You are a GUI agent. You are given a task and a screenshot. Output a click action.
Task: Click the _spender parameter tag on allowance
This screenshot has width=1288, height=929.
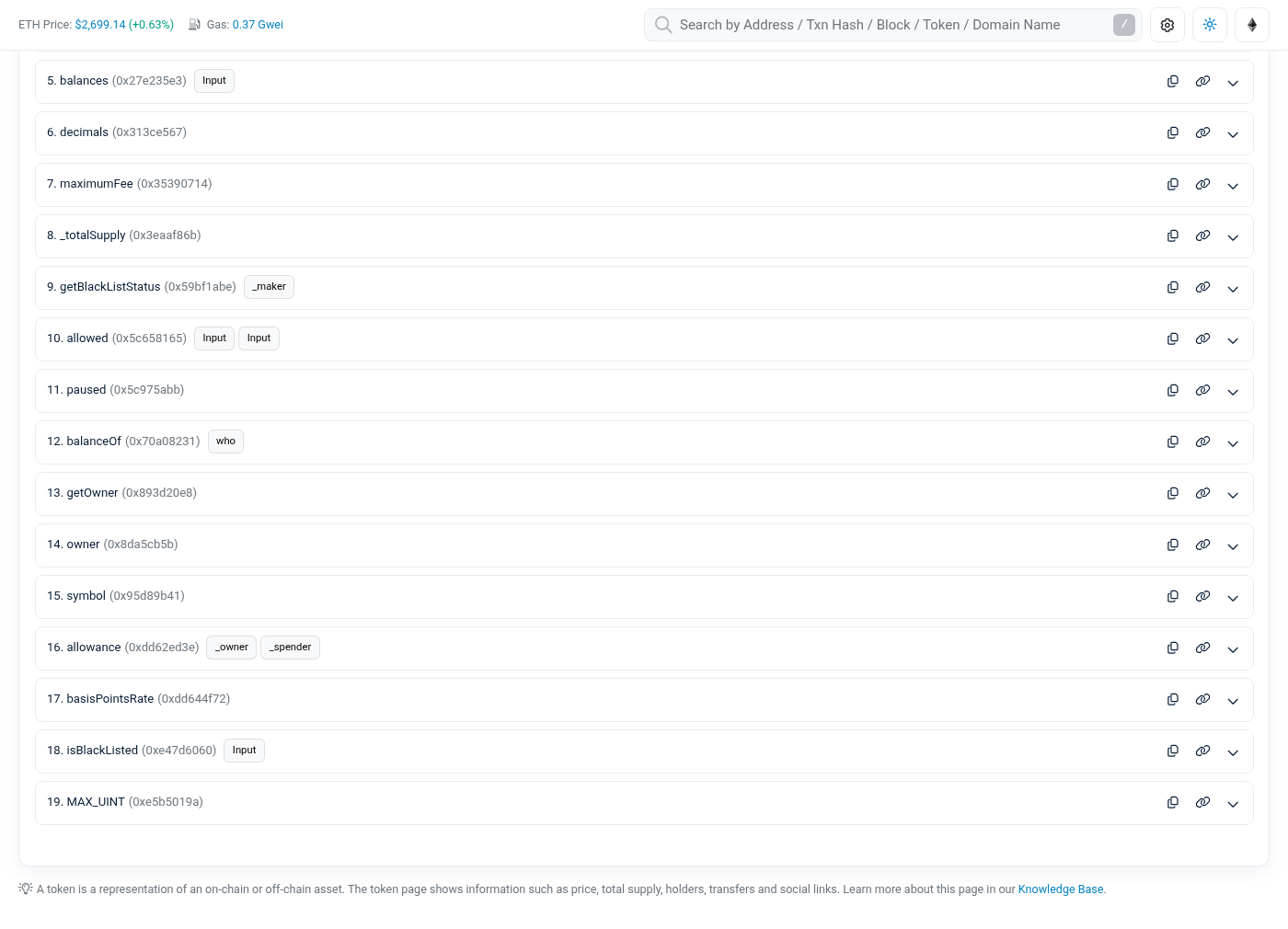click(x=291, y=648)
